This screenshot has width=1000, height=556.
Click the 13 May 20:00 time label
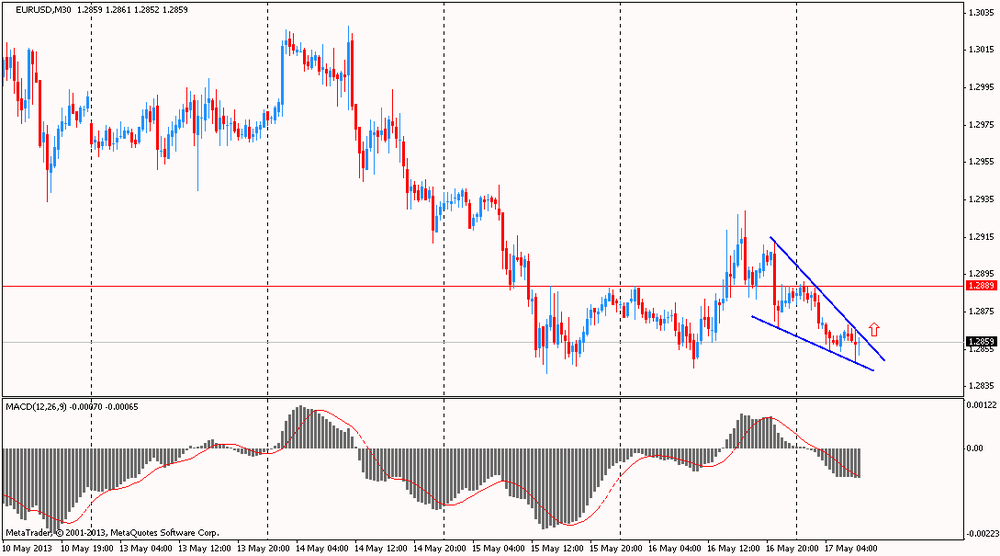tap(263, 548)
